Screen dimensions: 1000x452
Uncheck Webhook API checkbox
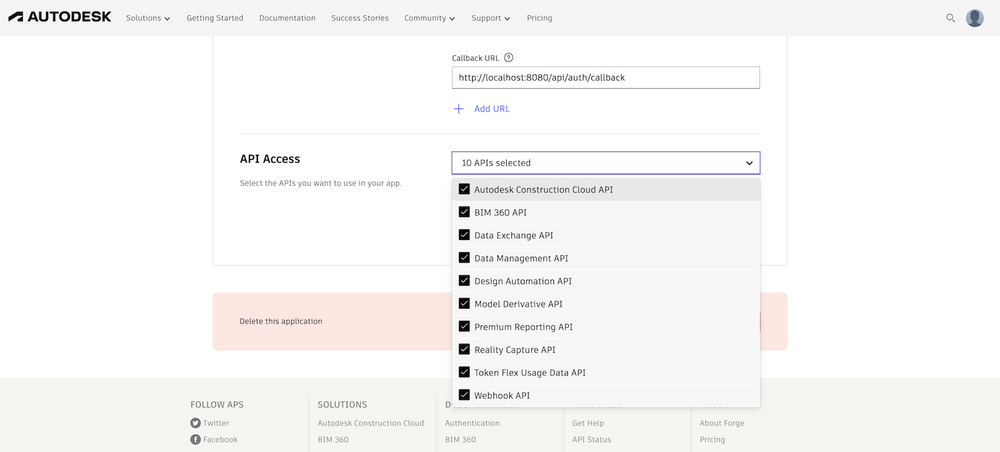(464, 395)
